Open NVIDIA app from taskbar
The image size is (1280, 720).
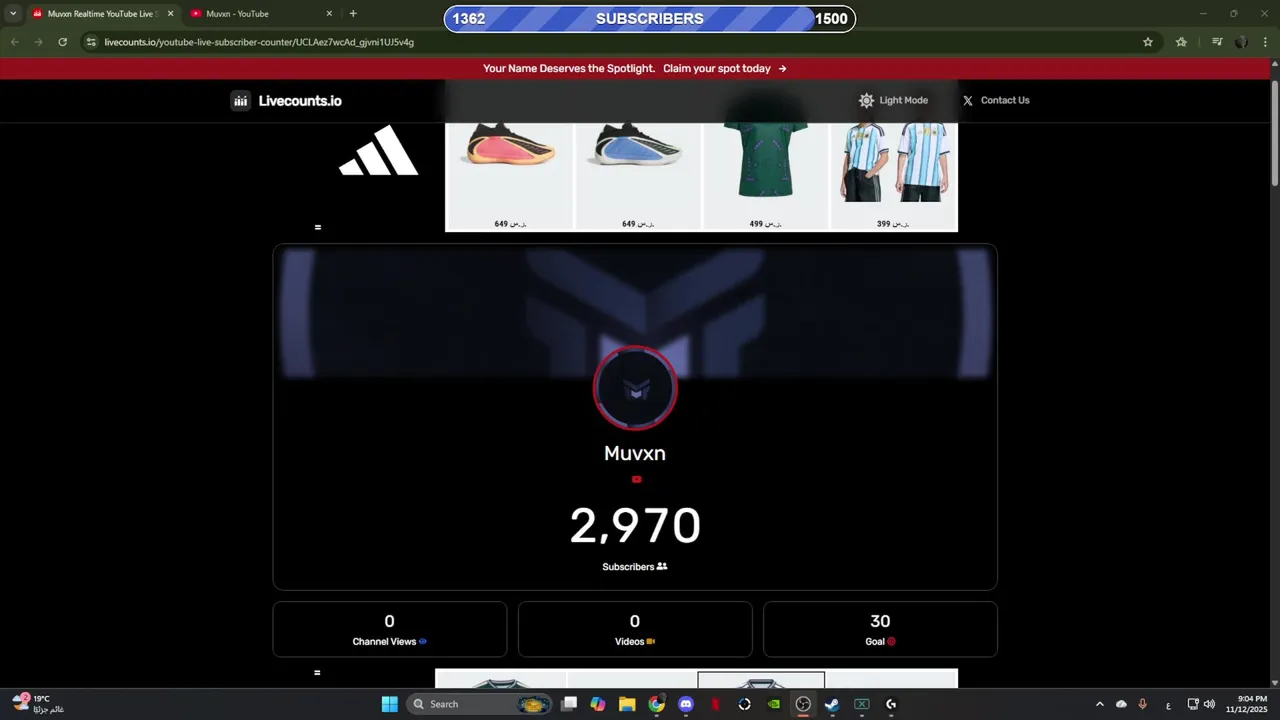pyautogui.click(x=773, y=704)
